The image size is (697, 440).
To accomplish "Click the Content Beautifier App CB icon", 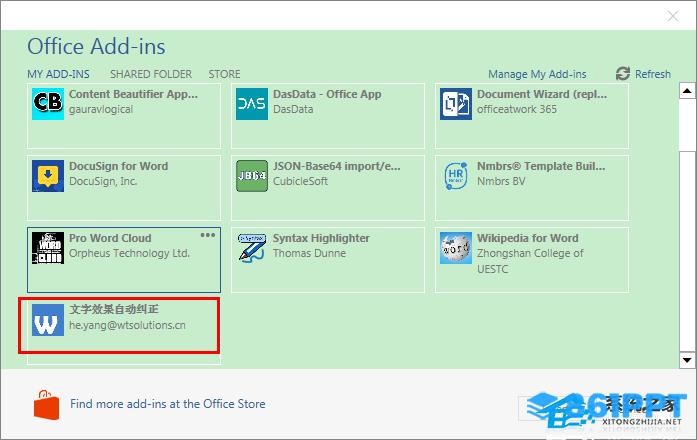I will click(x=48, y=104).
